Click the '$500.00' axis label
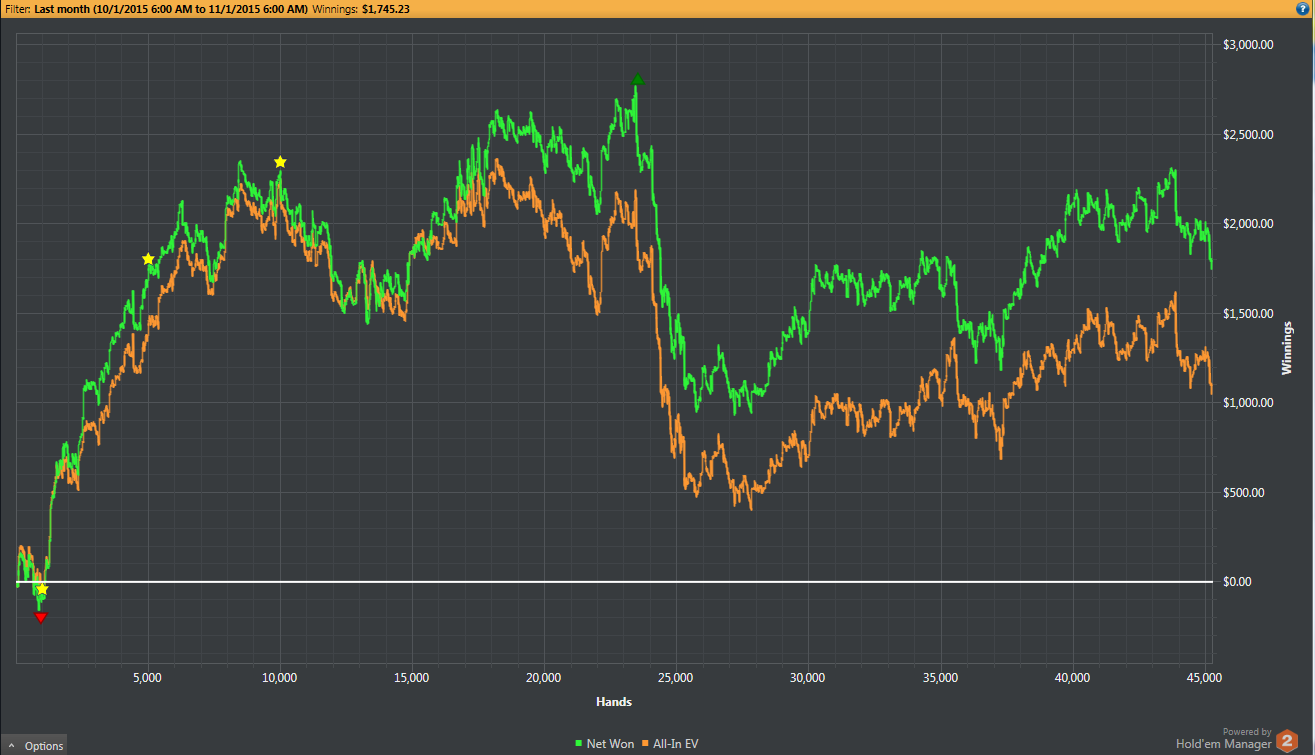 coord(1245,492)
